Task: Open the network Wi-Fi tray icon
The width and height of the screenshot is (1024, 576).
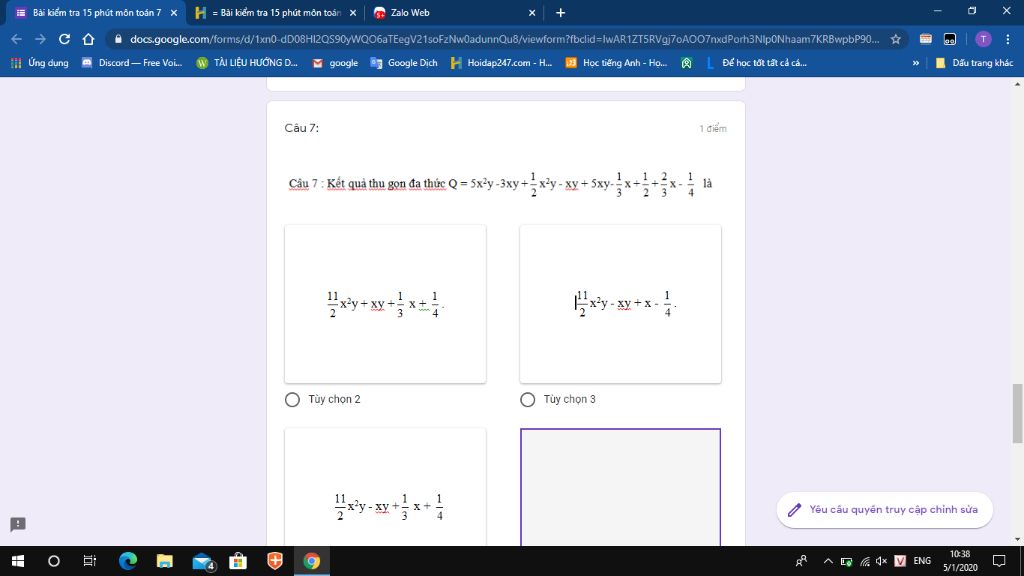Action: pos(865,561)
